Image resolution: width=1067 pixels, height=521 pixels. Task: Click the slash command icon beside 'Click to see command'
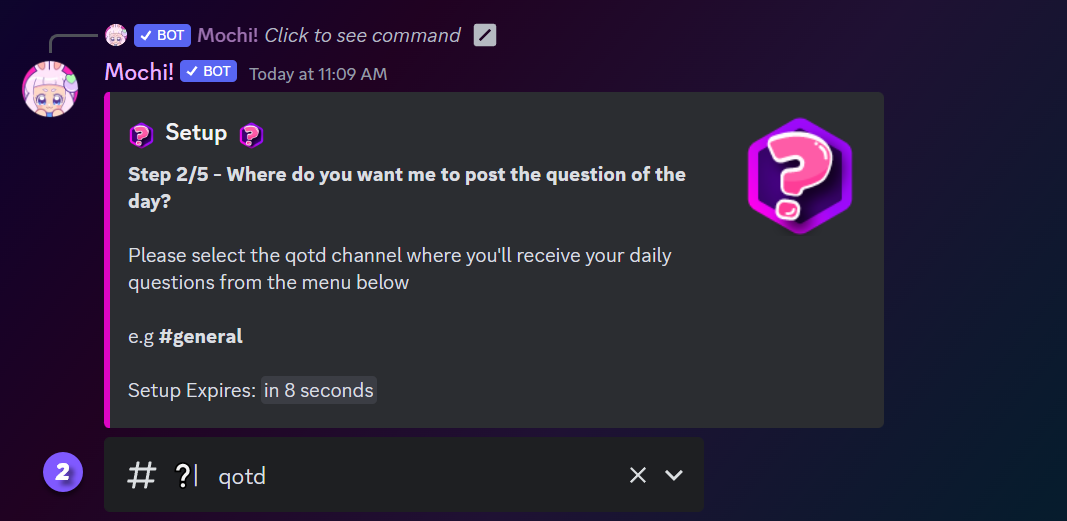coord(485,35)
